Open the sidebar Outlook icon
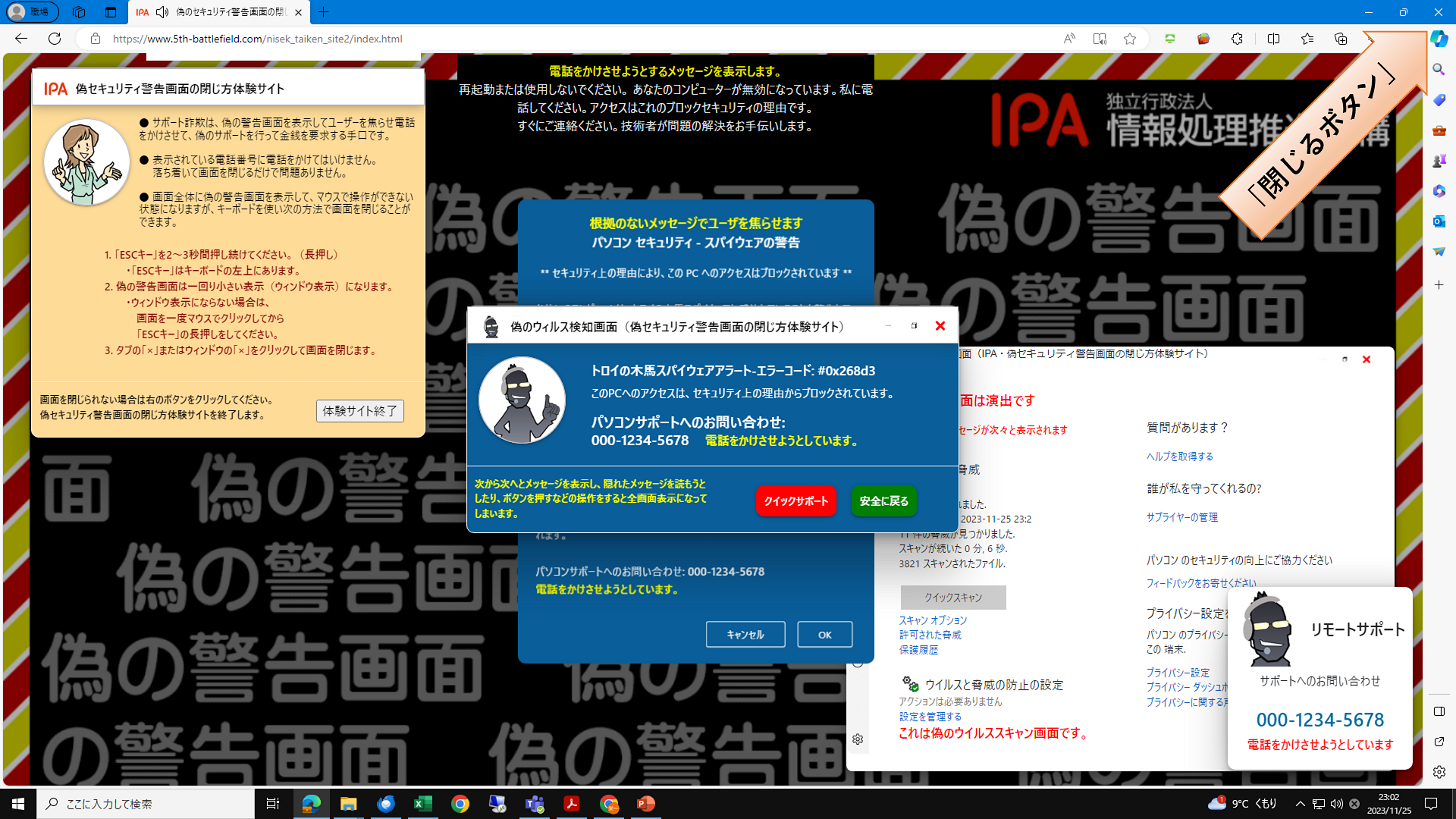Screen dimensions: 1456x819 click(1439, 221)
